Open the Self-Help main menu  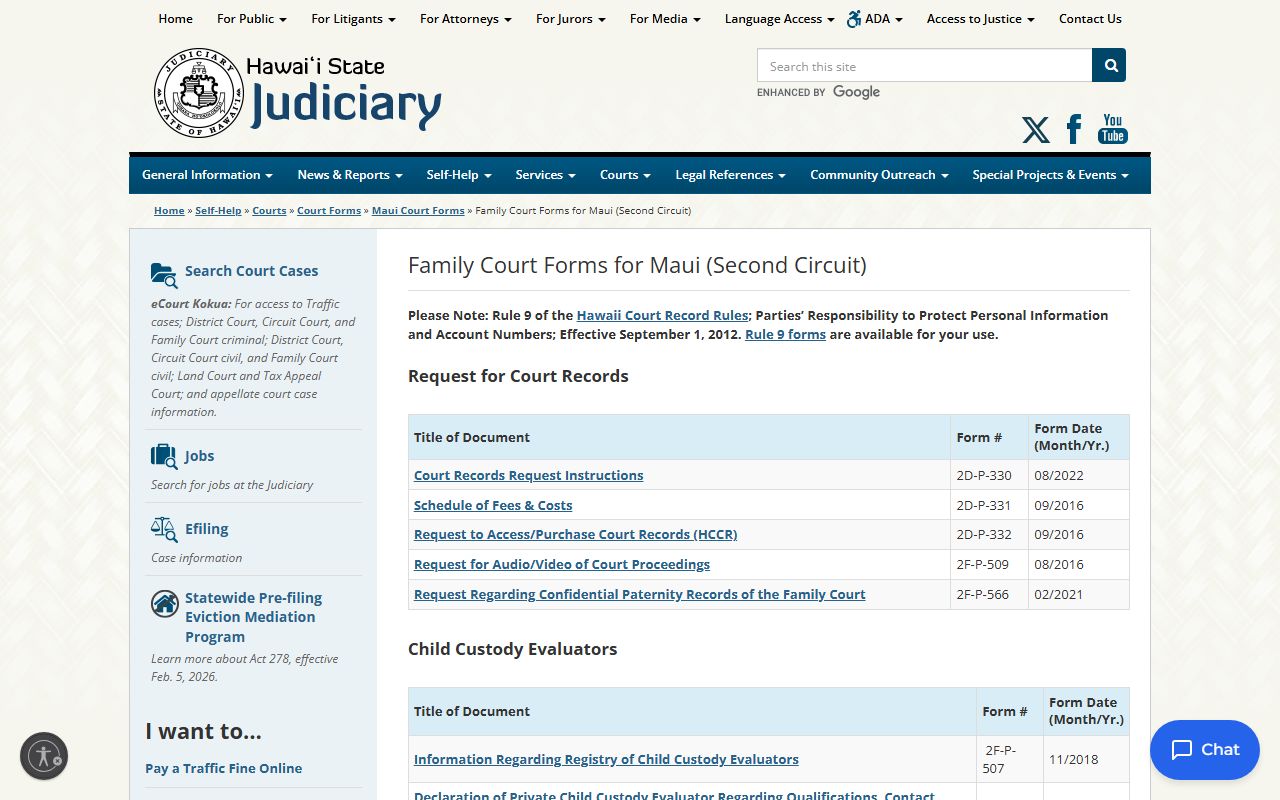(x=459, y=174)
